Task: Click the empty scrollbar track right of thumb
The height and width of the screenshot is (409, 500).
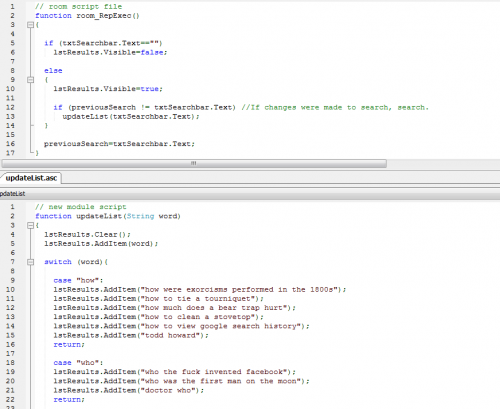Action: tap(443, 163)
